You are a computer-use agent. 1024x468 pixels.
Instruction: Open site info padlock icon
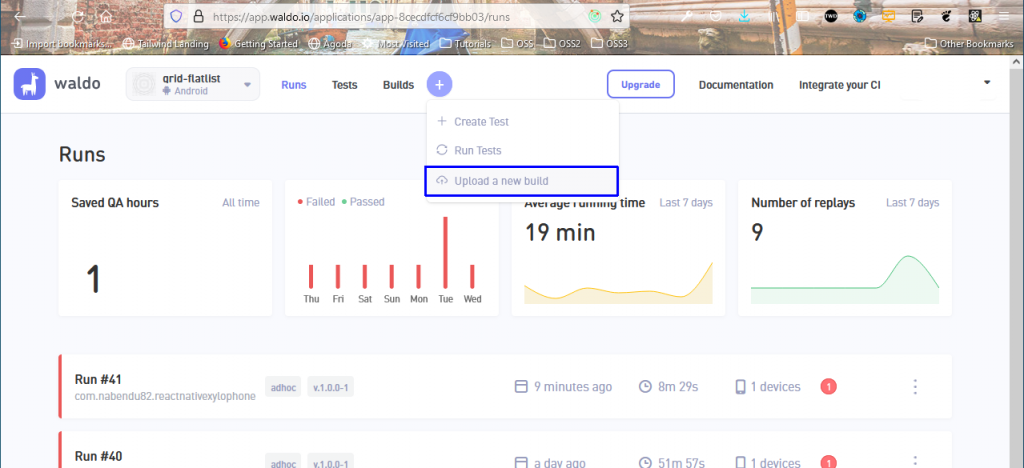tap(199, 17)
